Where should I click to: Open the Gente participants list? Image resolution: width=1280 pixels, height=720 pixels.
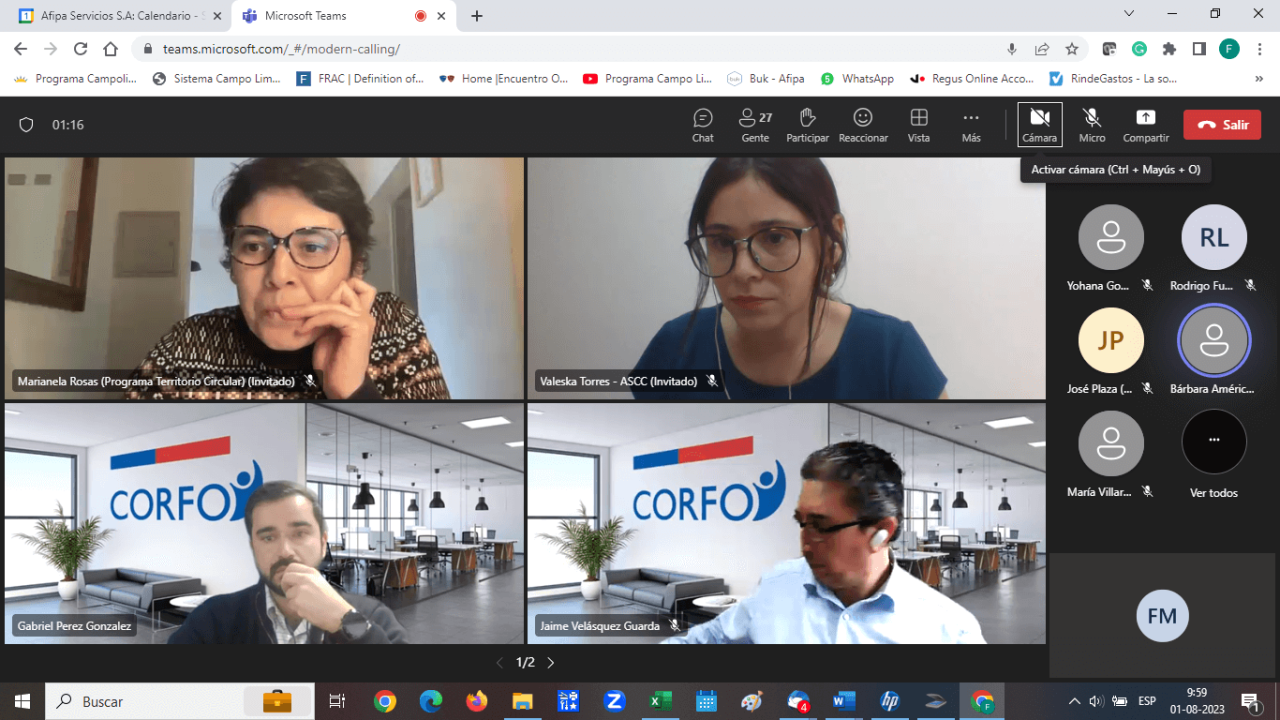[755, 125]
